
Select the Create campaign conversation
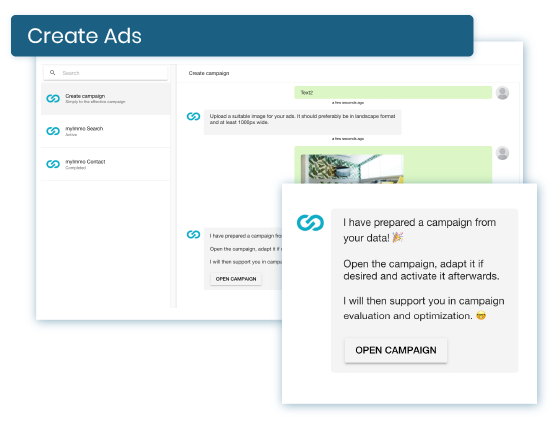coord(106,99)
